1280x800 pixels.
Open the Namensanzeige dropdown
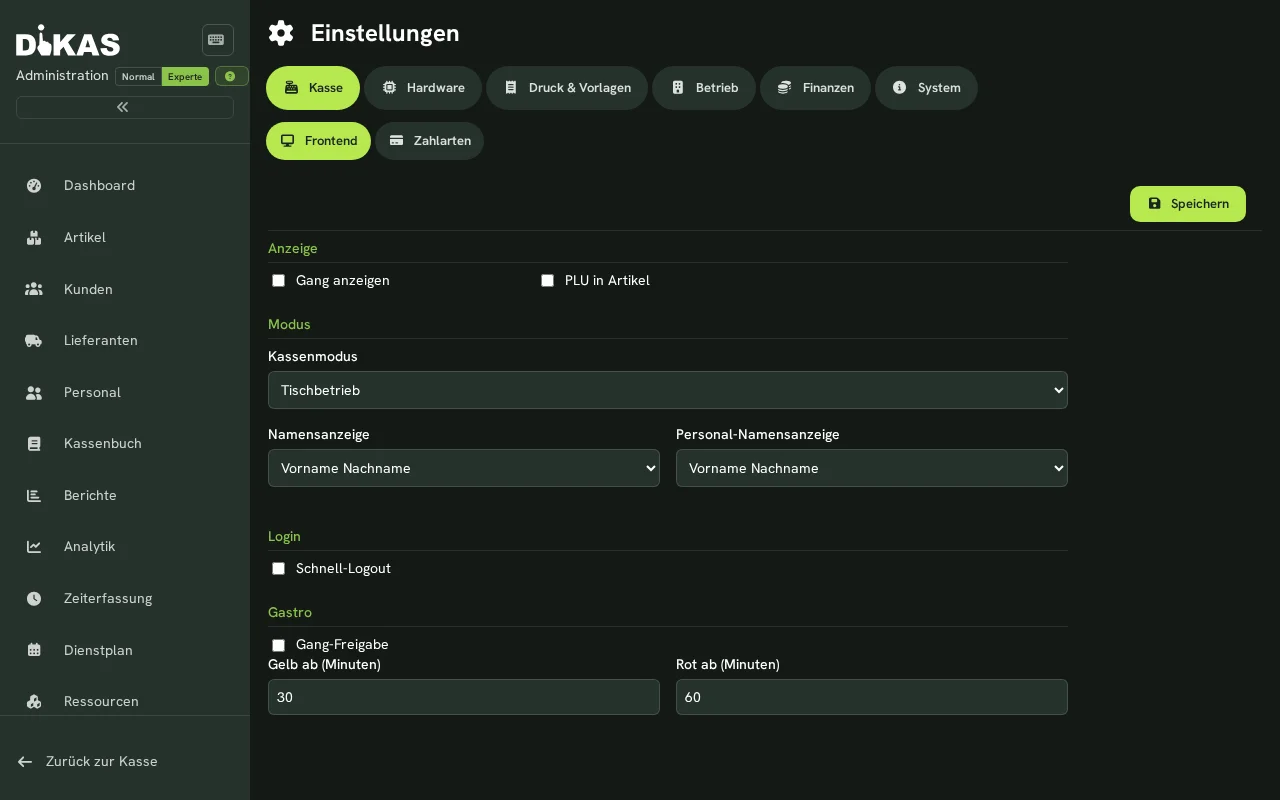tap(464, 468)
